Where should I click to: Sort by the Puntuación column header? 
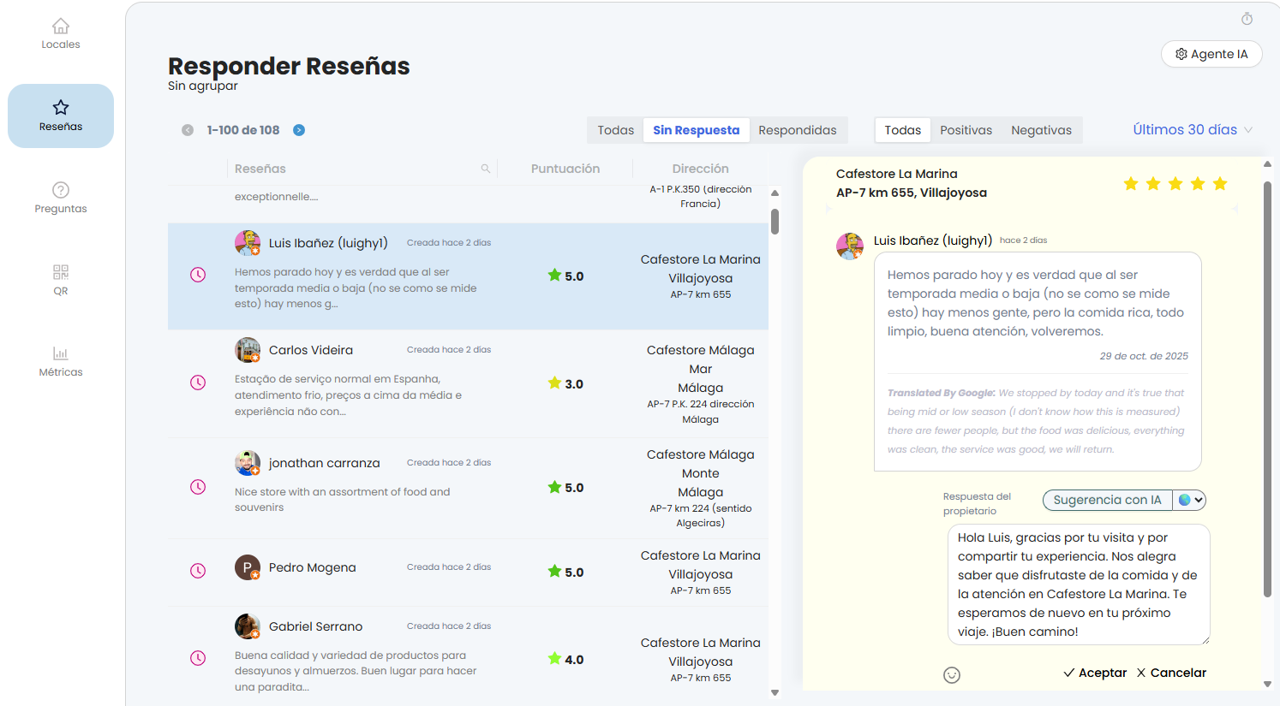(565, 169)
